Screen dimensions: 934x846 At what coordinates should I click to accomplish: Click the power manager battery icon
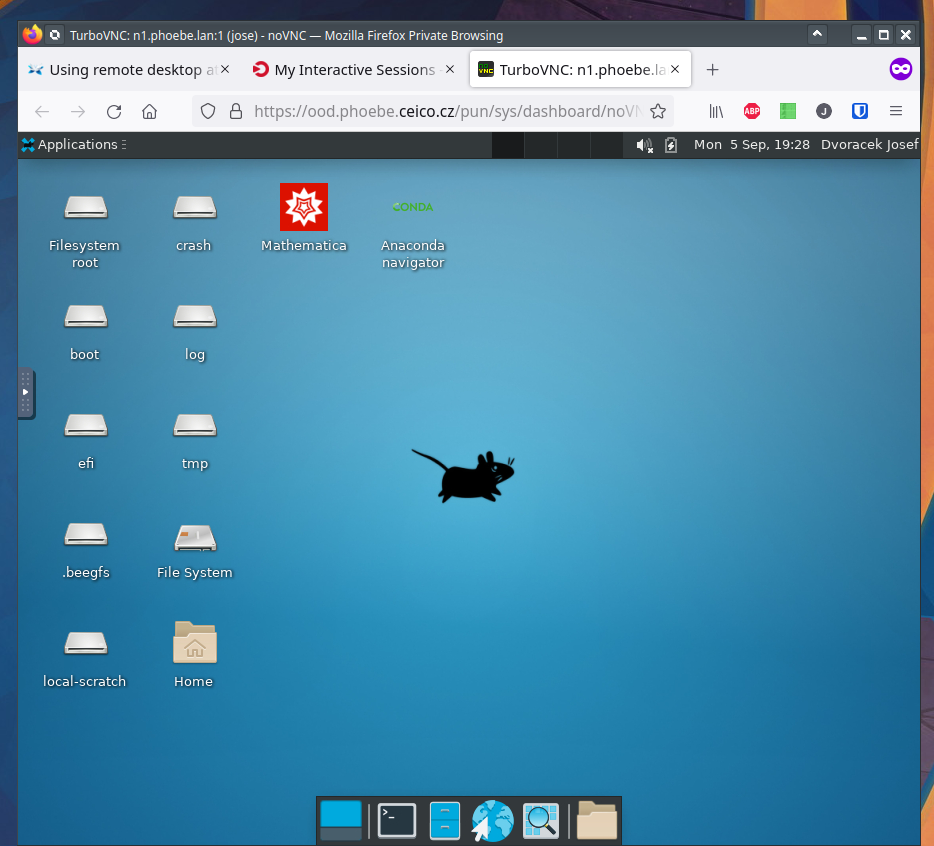tap(671, 145)
